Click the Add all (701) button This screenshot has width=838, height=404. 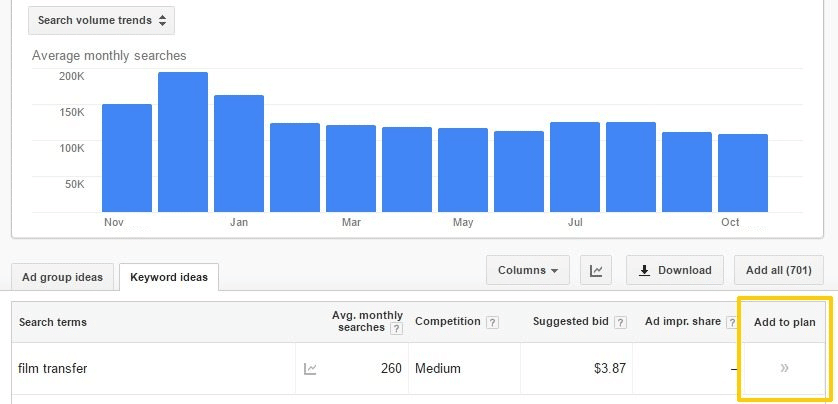tap(778, 270)
